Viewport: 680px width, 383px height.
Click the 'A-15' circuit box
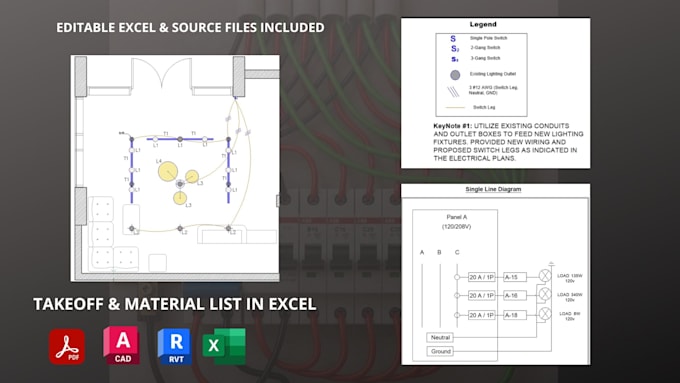pyautogui.click(x=515, y=277)
